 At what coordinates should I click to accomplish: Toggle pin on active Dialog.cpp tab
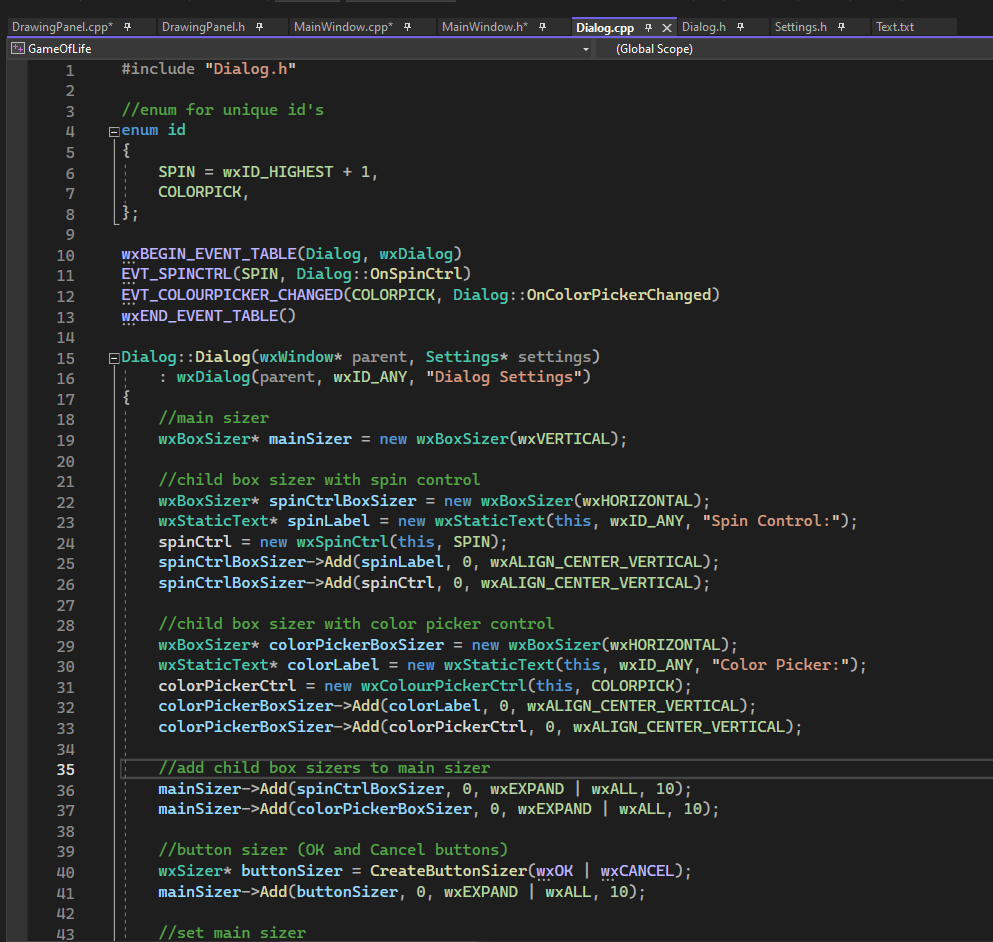648,28
